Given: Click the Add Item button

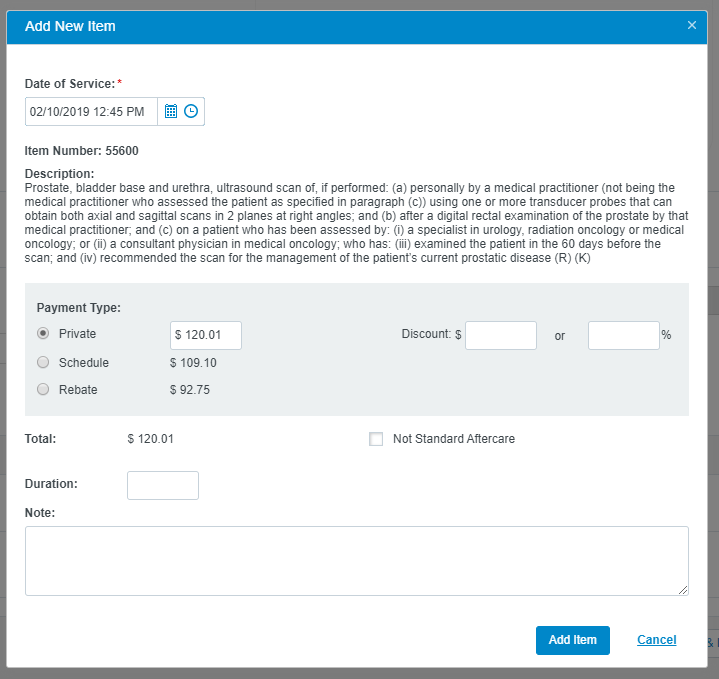Looking at the screenshot, I should coord(573,640).
